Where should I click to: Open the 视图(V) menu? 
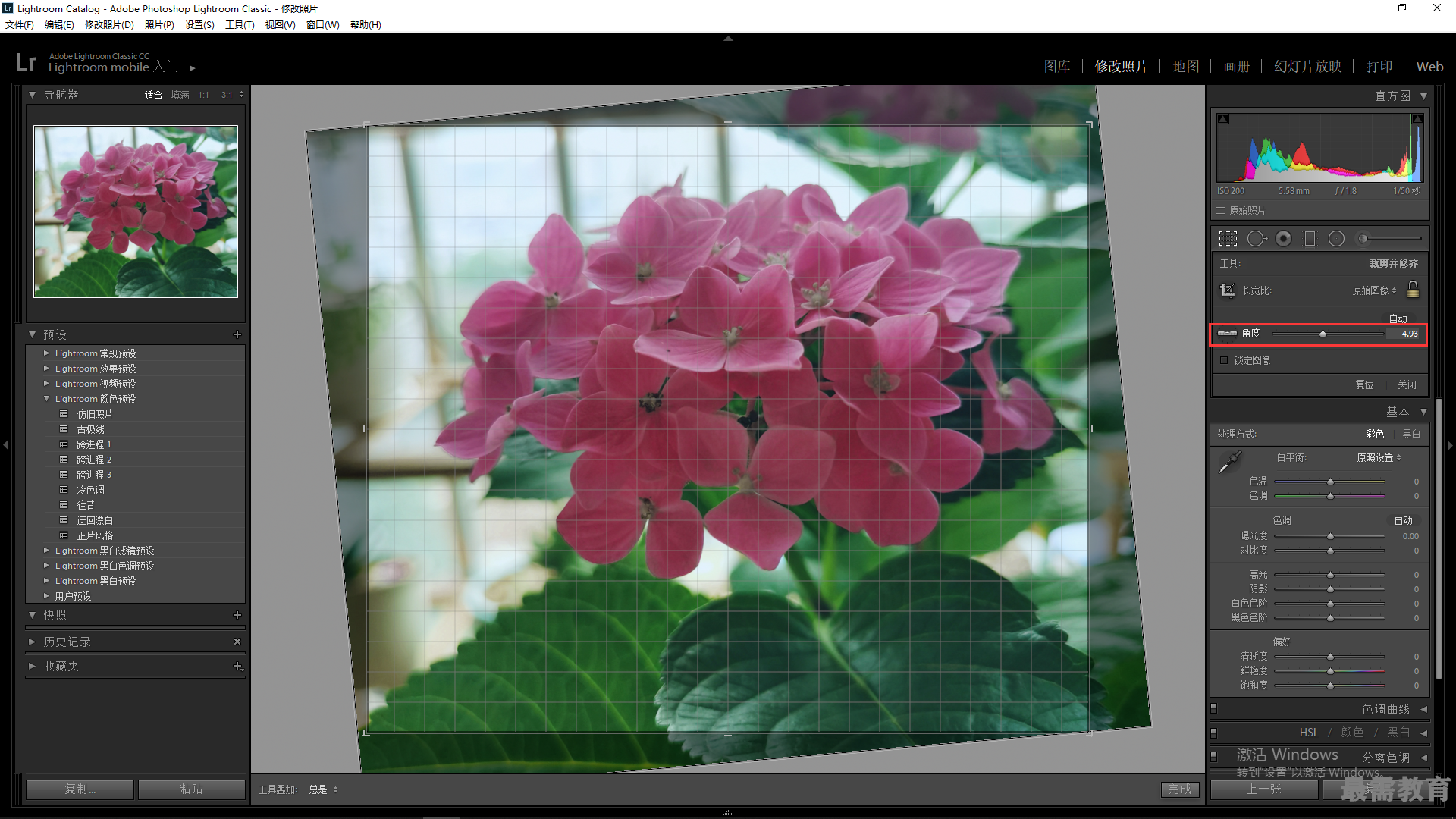point(280,25)
